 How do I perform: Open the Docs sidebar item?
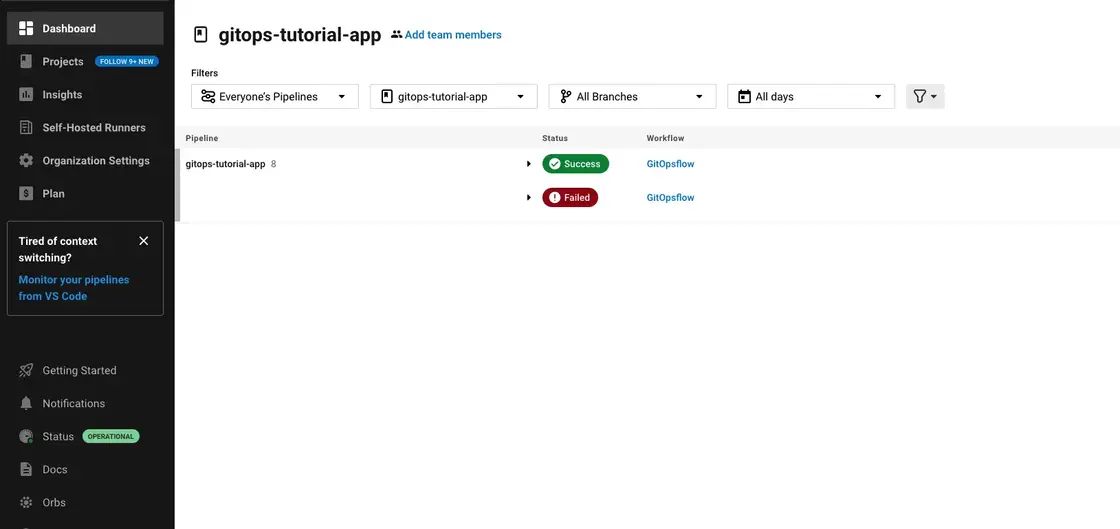pos(54,469)
